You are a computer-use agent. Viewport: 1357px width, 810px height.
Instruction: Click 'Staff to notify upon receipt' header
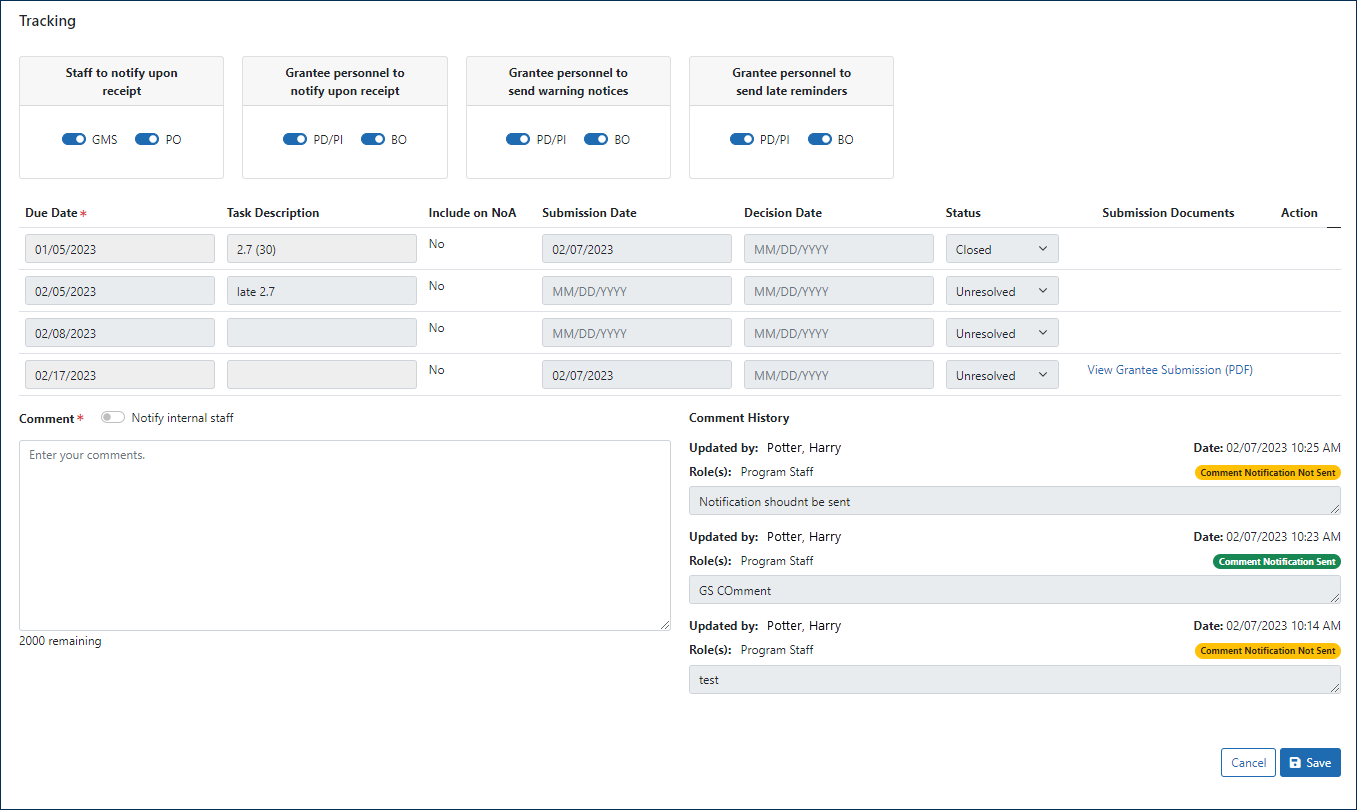[x=122, y=82]
